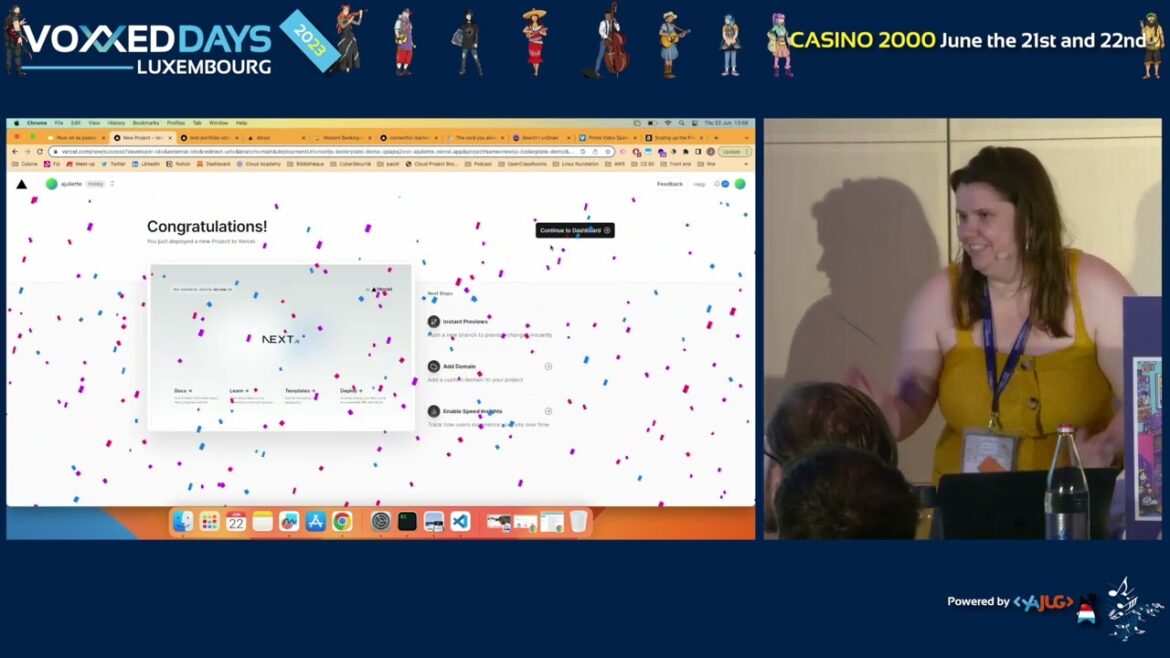The image size is (1170, 658).
Task: Bookmark this page with star icon
Action: 608,151
